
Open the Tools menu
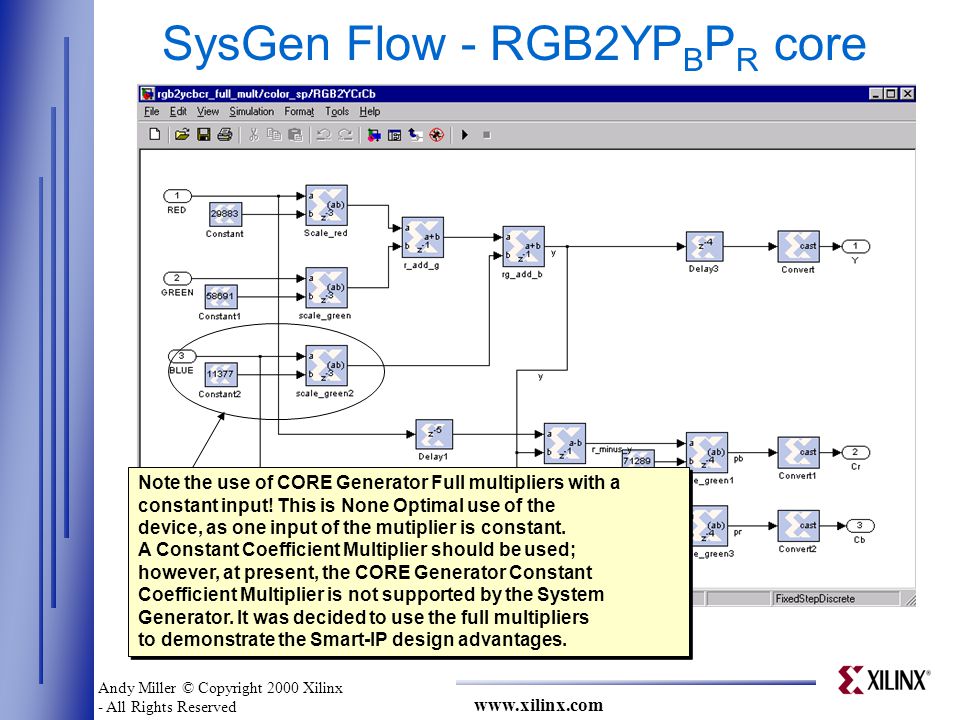tap(337, 111)
